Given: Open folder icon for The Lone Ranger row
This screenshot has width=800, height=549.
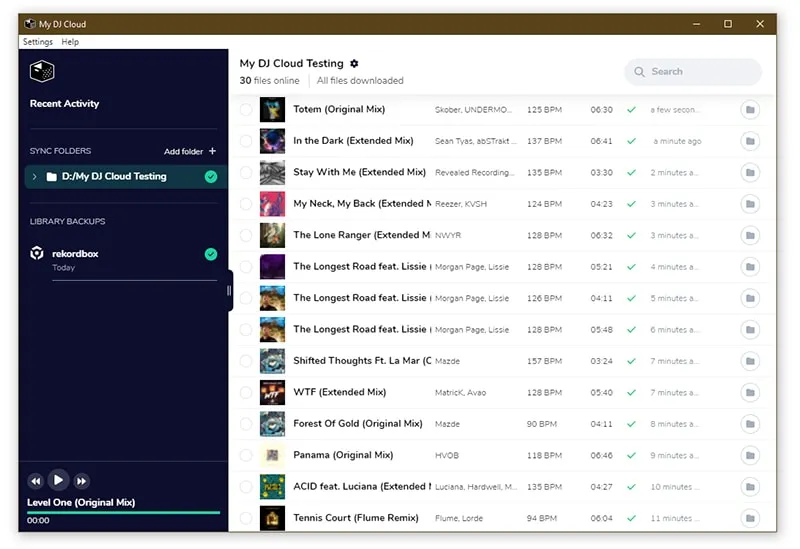Looking at the screenshot, I should (749, 235).
